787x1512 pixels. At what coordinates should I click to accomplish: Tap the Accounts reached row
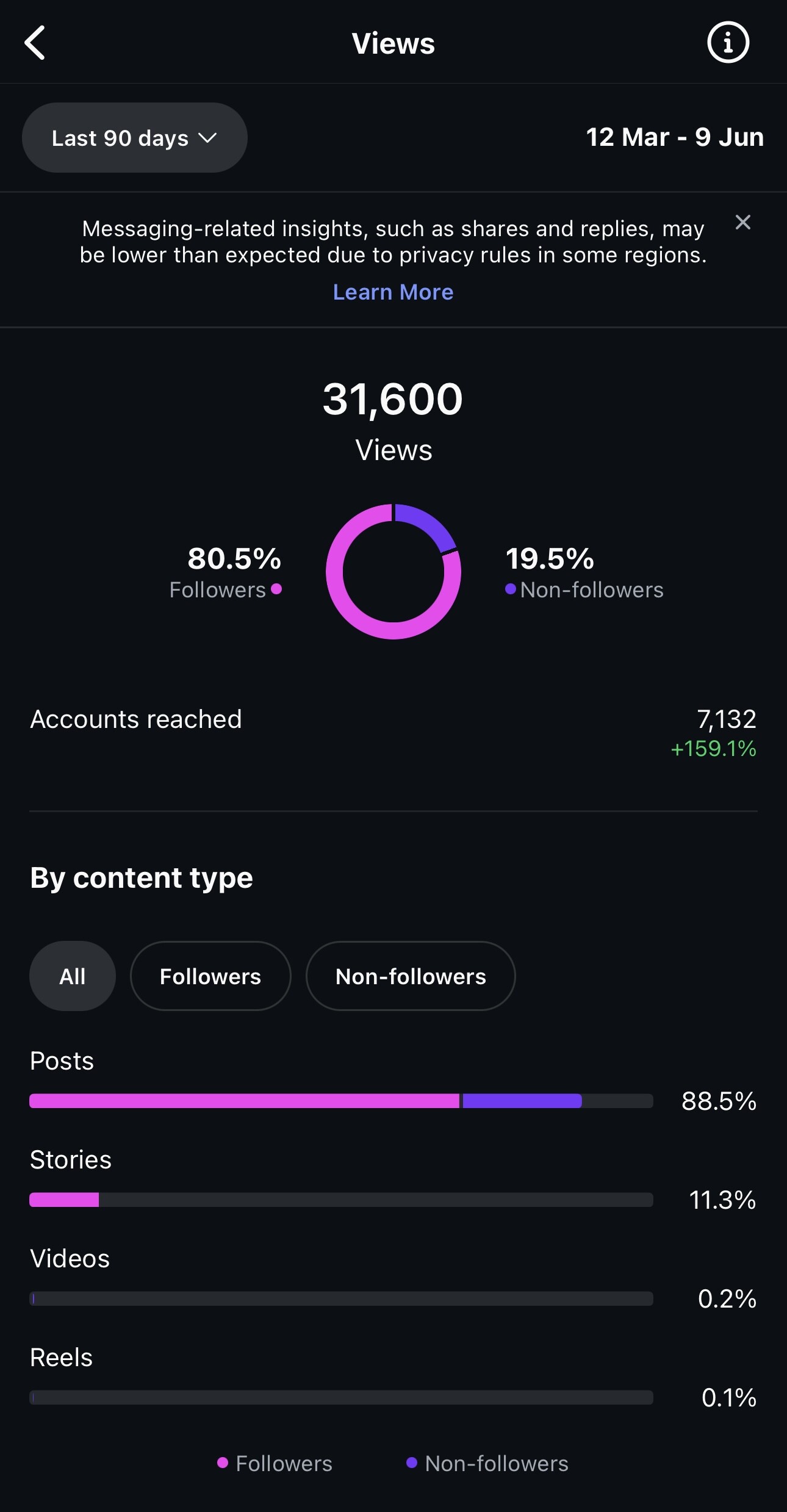[393, 732]
